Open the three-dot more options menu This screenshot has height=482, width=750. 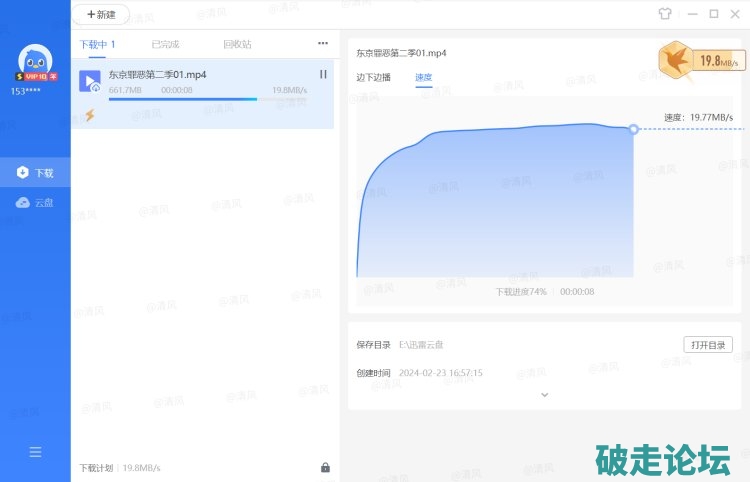click(323, 44)
